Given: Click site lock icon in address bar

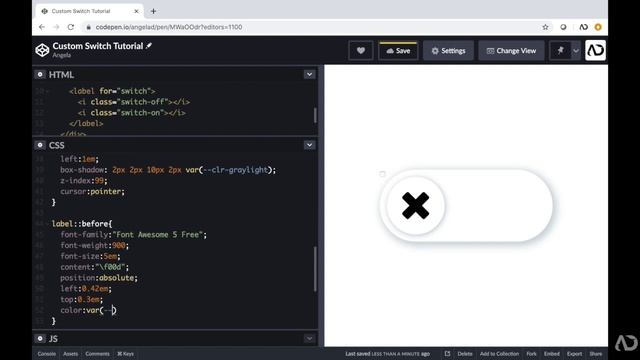Looking at the screenshot, I should (x=88, y=27).
